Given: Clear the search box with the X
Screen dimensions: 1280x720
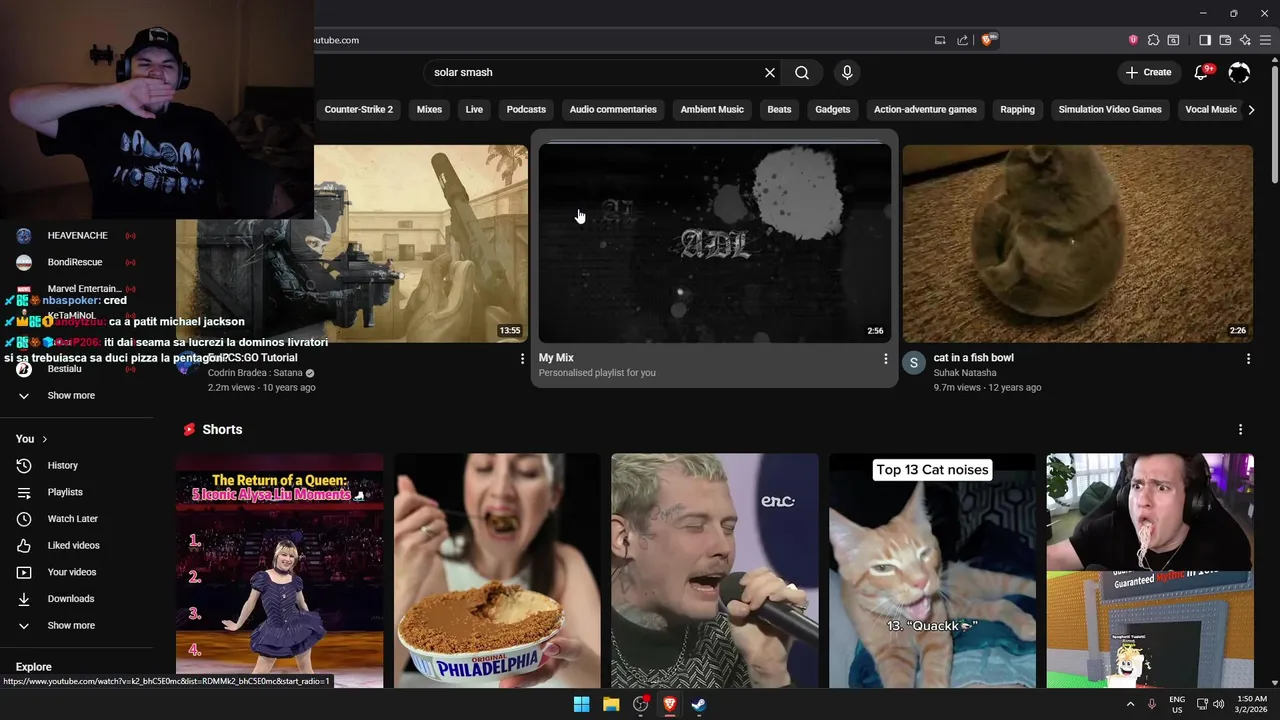Looking at the screenshot, I should click(770, 72).
